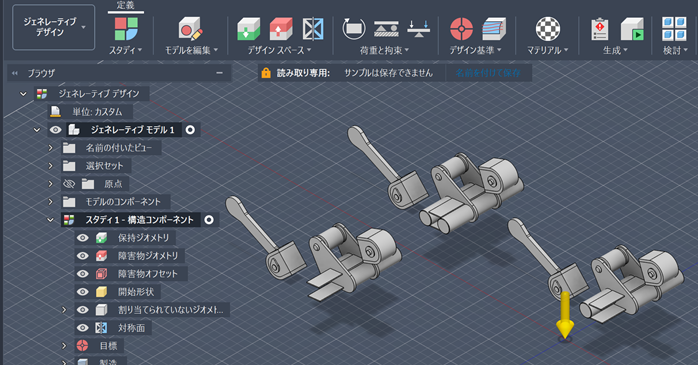Click the yellow 開始形状 cube icon
Screen dimensions: 698x365
[x=101, y=292]
